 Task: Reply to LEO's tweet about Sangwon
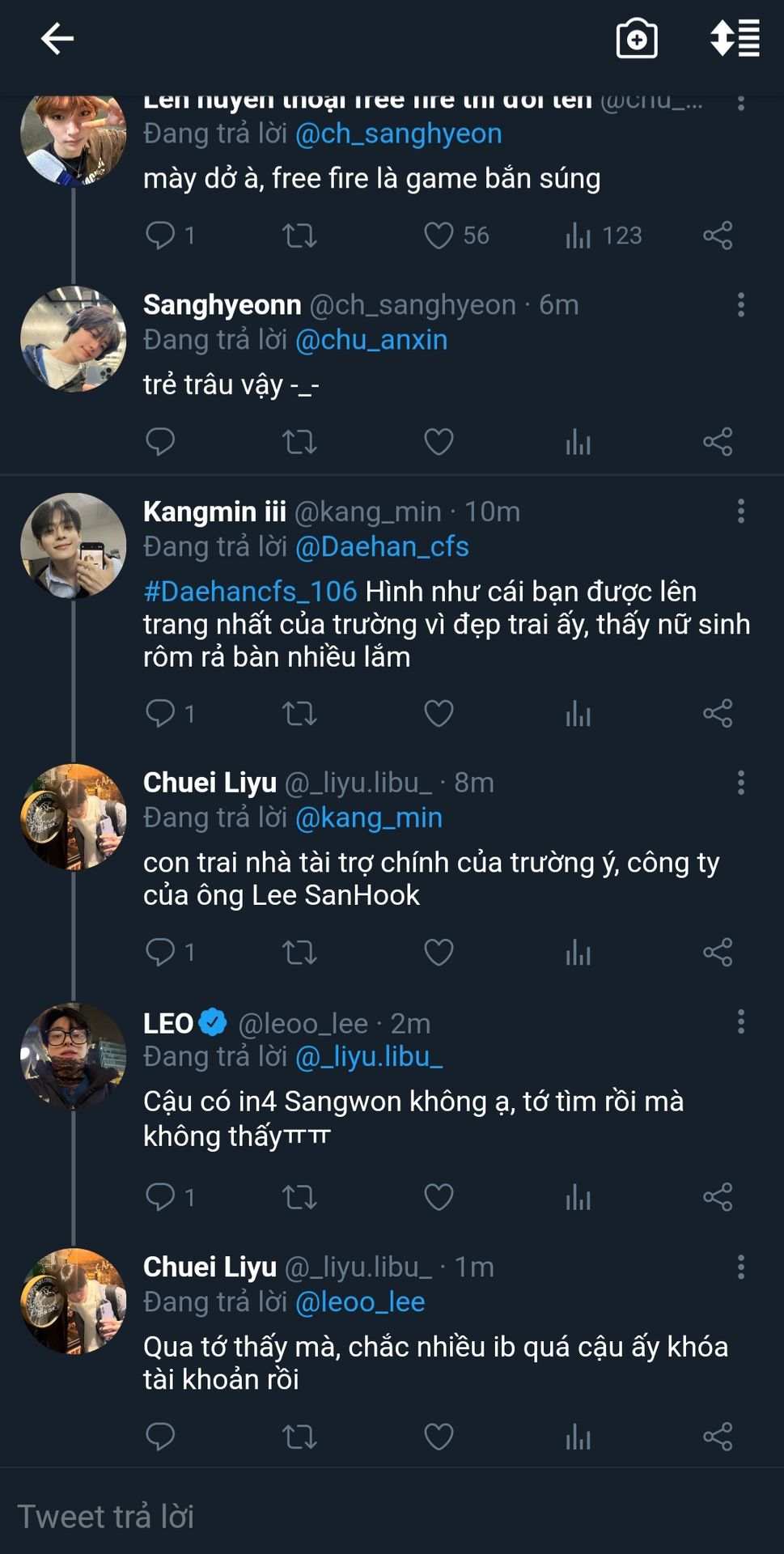click(x=160, y=1197)
